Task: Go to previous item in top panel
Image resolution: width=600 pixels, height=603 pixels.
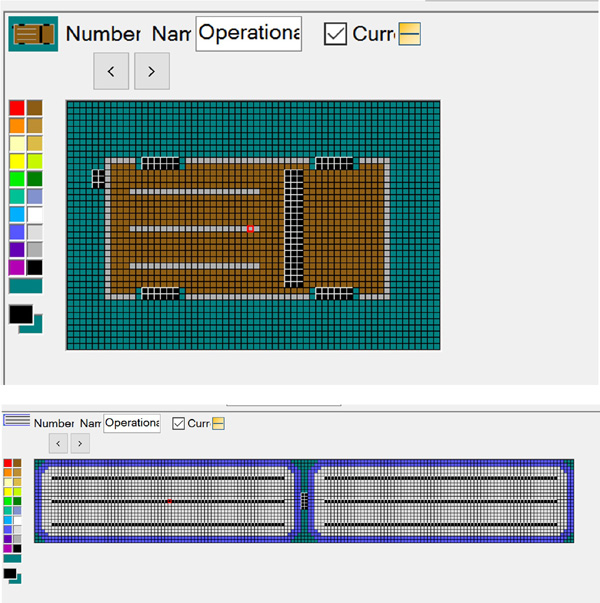Action: pos(111,71)
